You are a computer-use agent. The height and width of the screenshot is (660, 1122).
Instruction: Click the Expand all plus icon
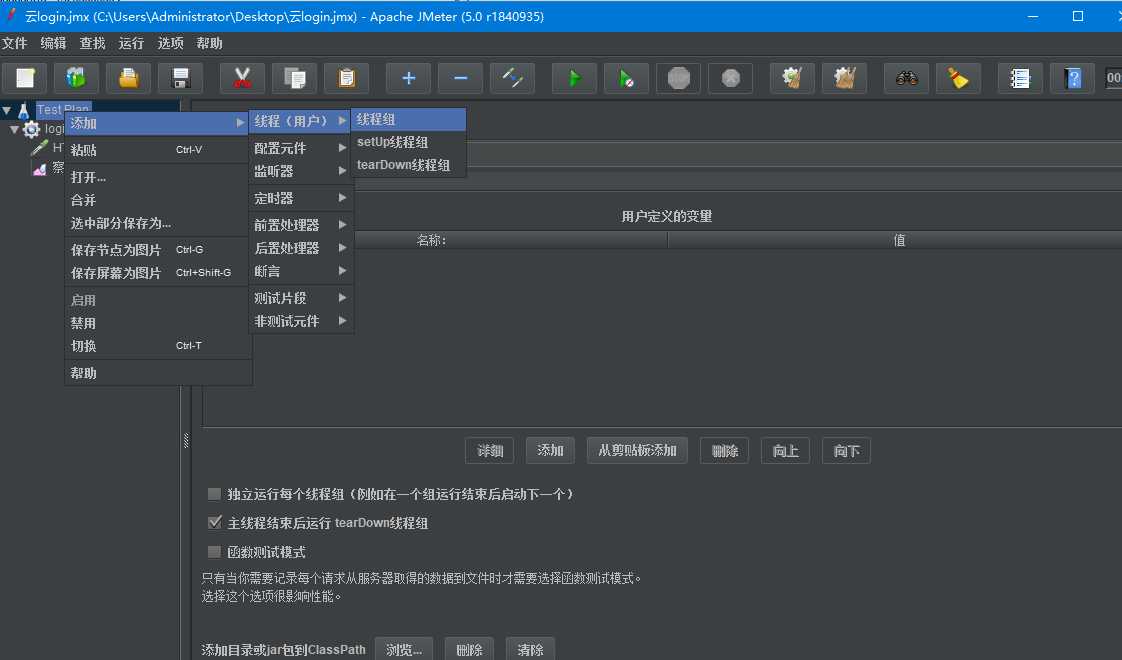[409, 77]
